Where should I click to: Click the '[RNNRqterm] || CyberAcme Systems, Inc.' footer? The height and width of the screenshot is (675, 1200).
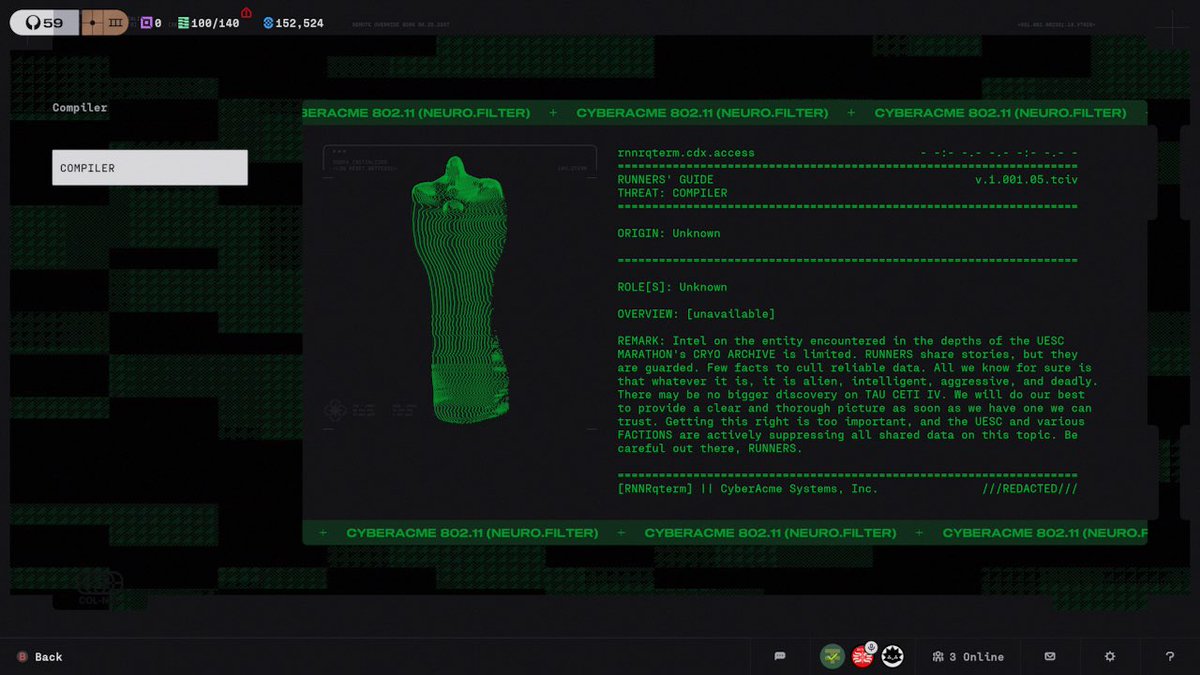point(748,489)
